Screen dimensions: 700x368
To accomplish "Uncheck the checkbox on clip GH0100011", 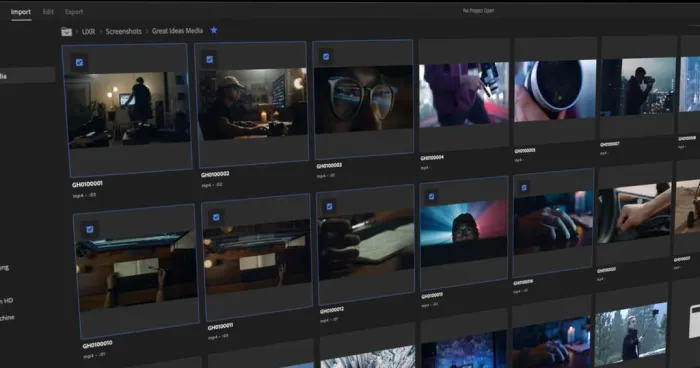I will (216, 217).
